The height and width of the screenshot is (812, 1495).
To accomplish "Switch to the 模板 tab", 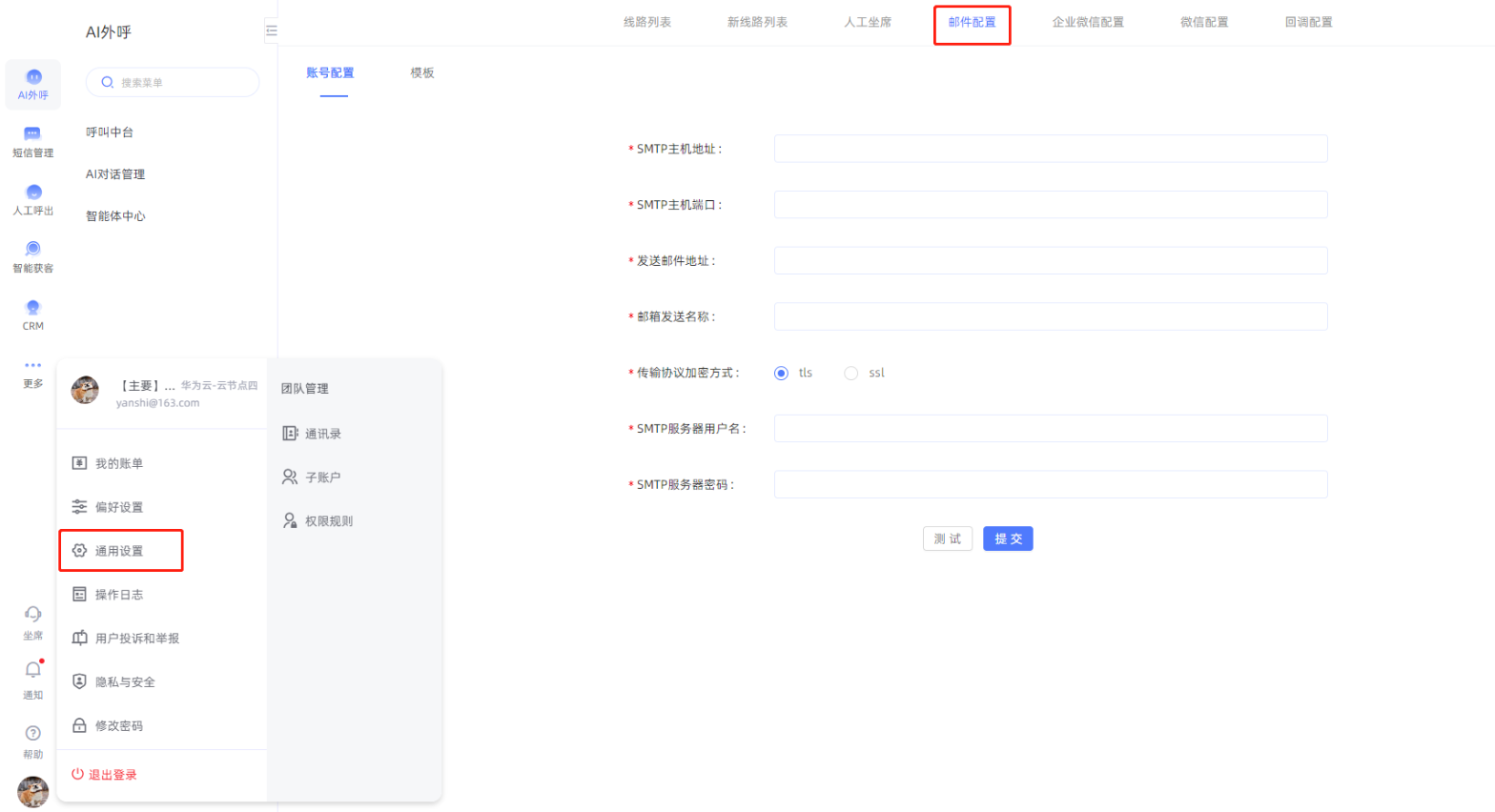I will coord(422,73).
